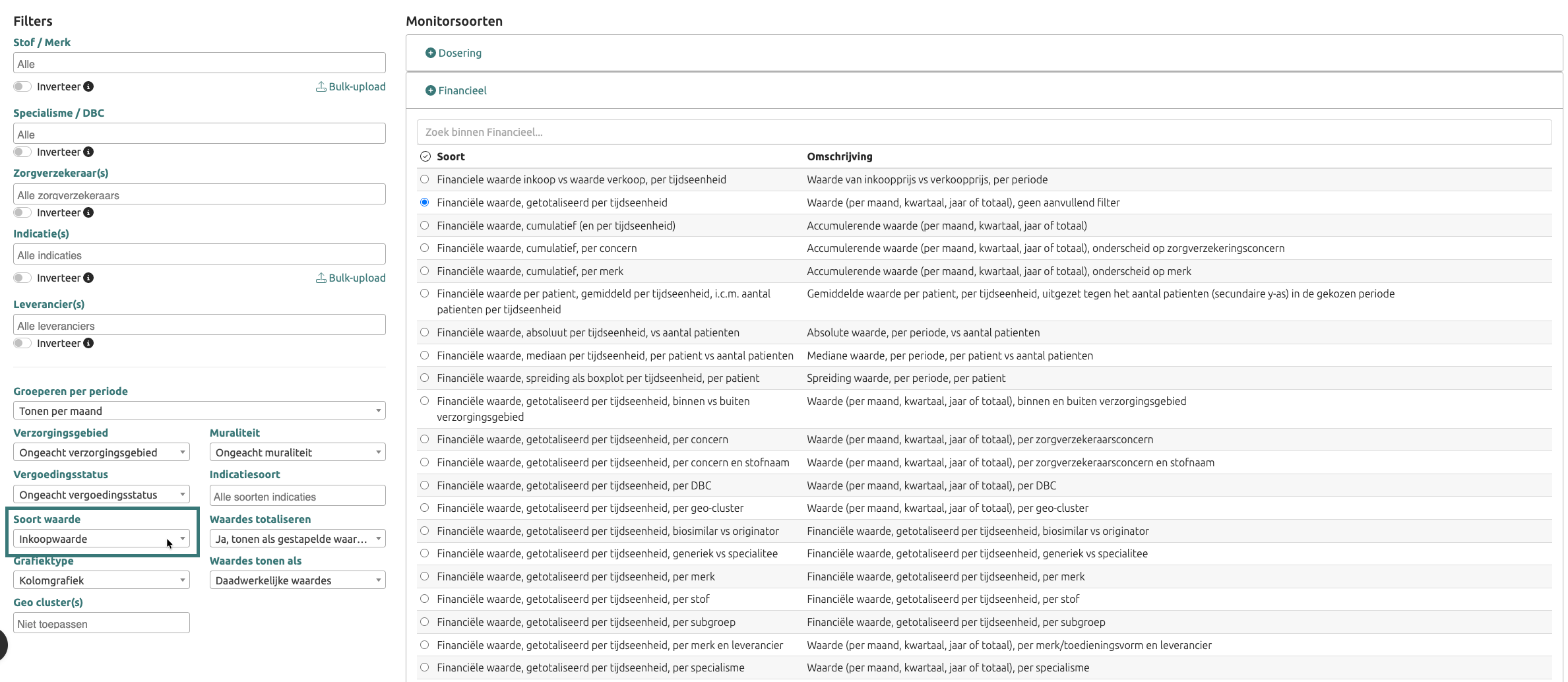Select radio 'Financiële waarde, cumulatief, per merk'
Image resolution: width=1568 pixels, height=682 pixels.
click(x=425, y=271)
